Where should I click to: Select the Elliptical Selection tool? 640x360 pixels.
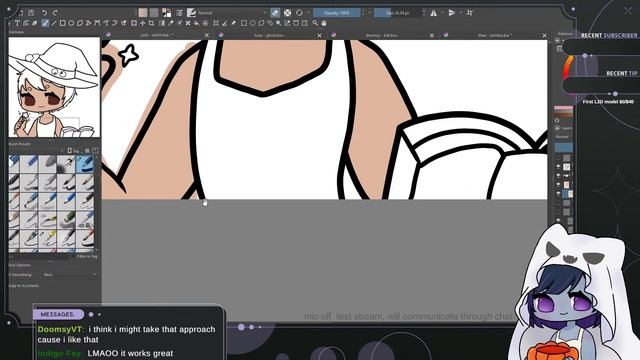point(252,23)
